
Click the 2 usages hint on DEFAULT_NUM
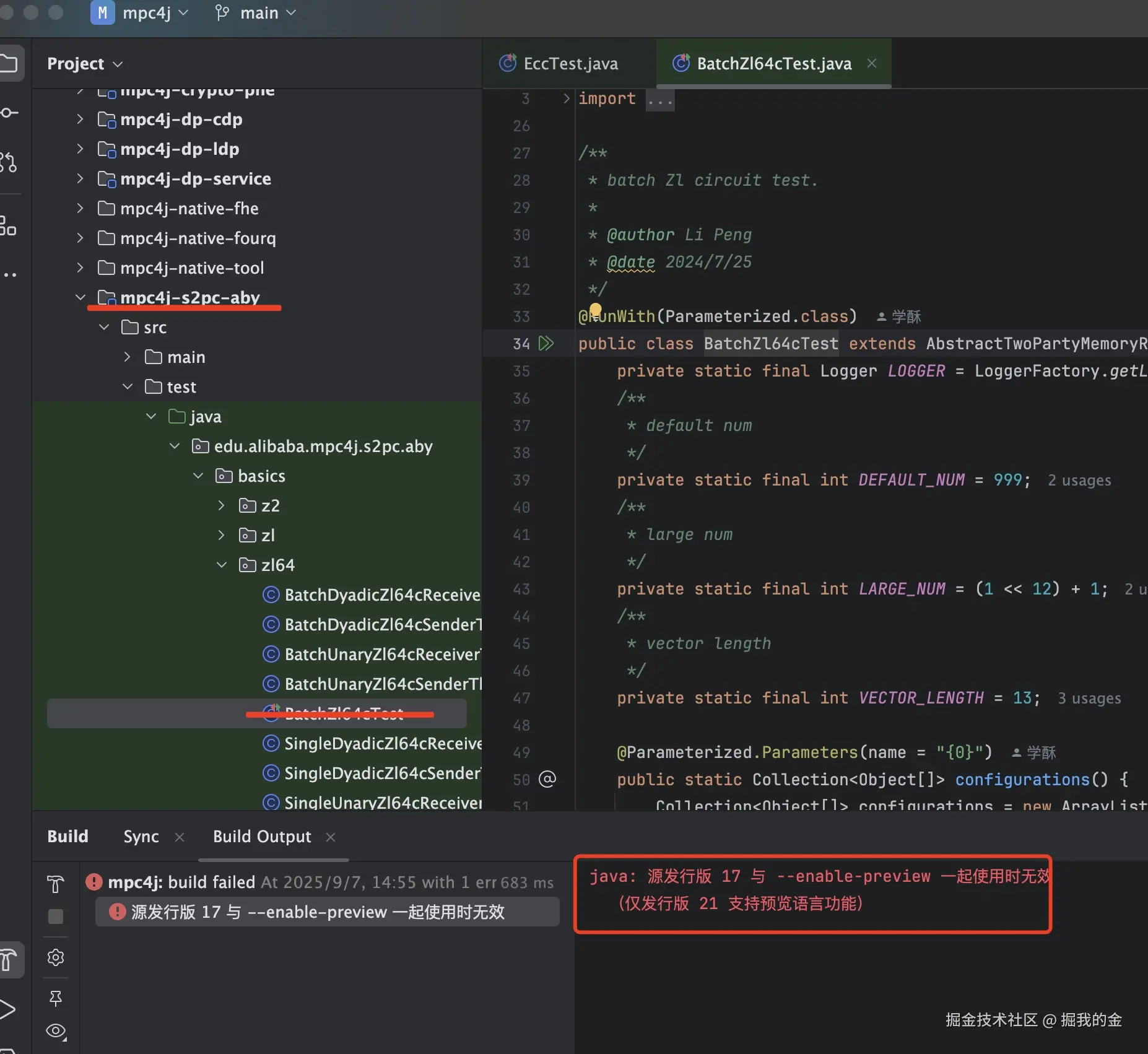tap(1078, 480)
